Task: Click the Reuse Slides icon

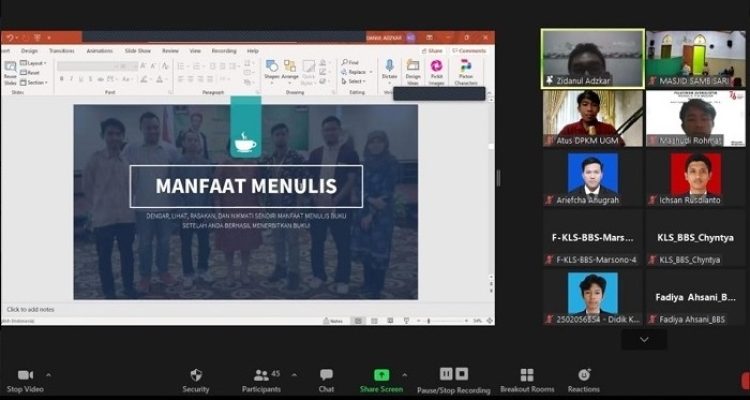Action: (x=10, y=67)
